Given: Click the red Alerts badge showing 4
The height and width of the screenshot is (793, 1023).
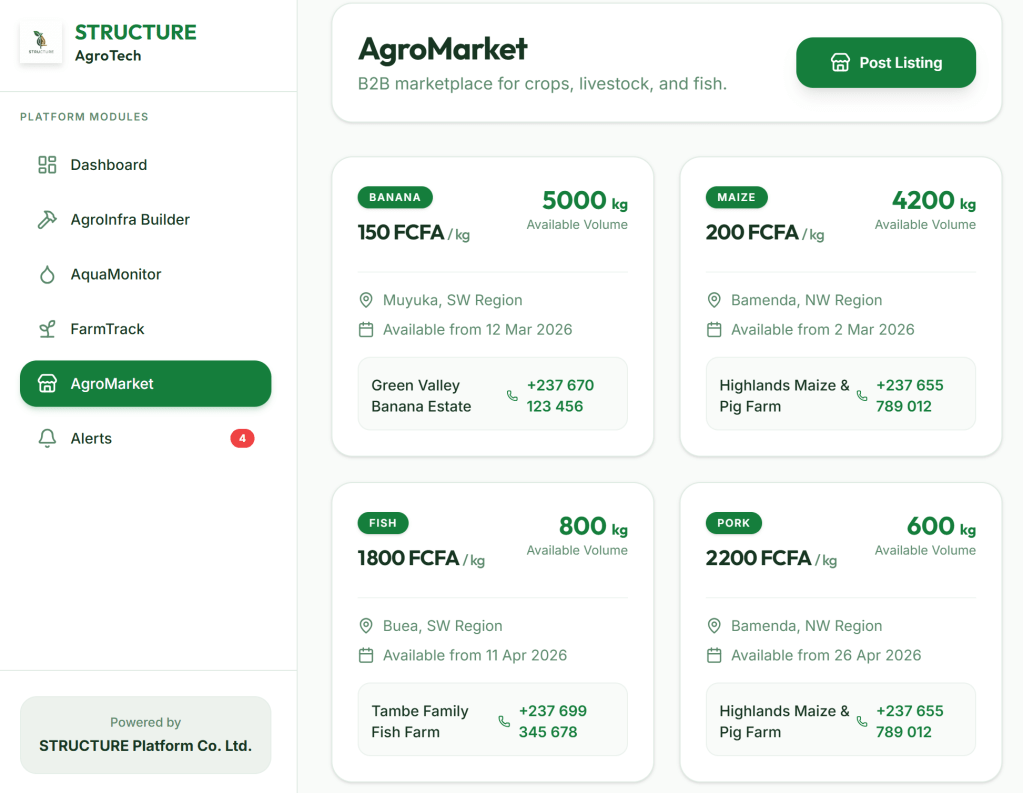Looking at the screenshot, I should [x=242, y=438].
